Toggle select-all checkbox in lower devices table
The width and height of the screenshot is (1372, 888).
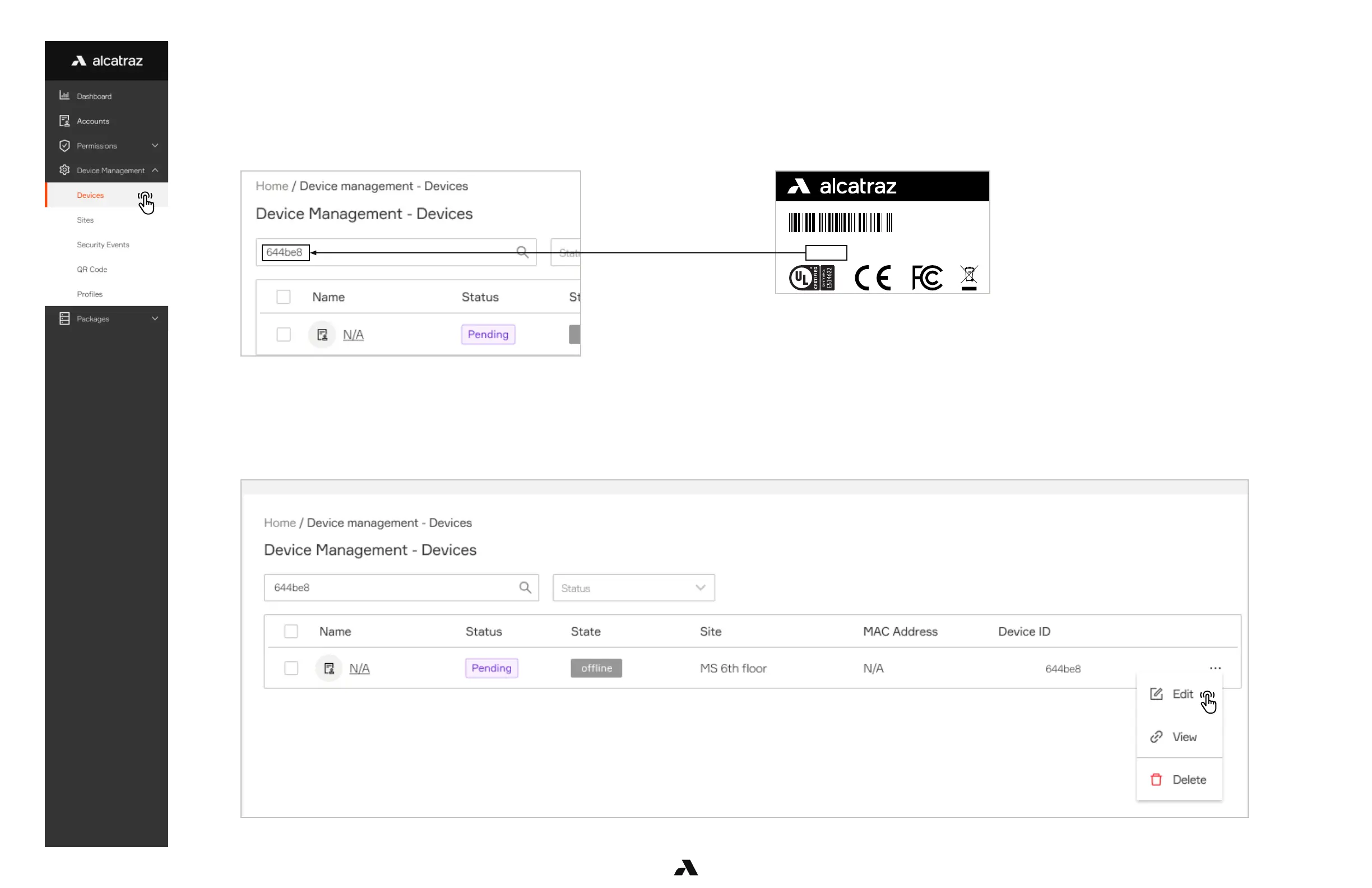[x=291, y=631]
